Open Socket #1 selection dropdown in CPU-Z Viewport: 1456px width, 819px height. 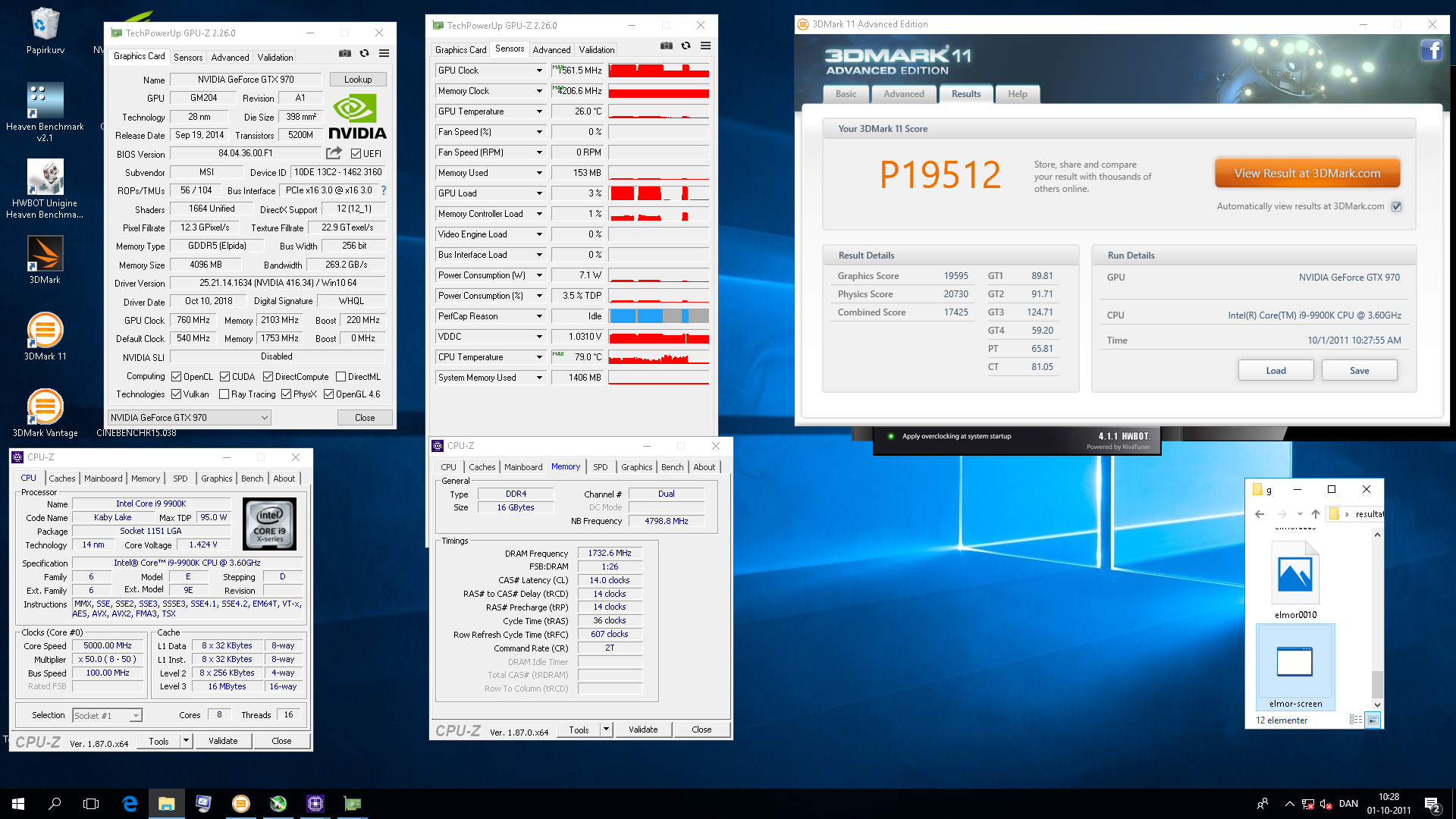pyautogui.click(x=107, y=715)
